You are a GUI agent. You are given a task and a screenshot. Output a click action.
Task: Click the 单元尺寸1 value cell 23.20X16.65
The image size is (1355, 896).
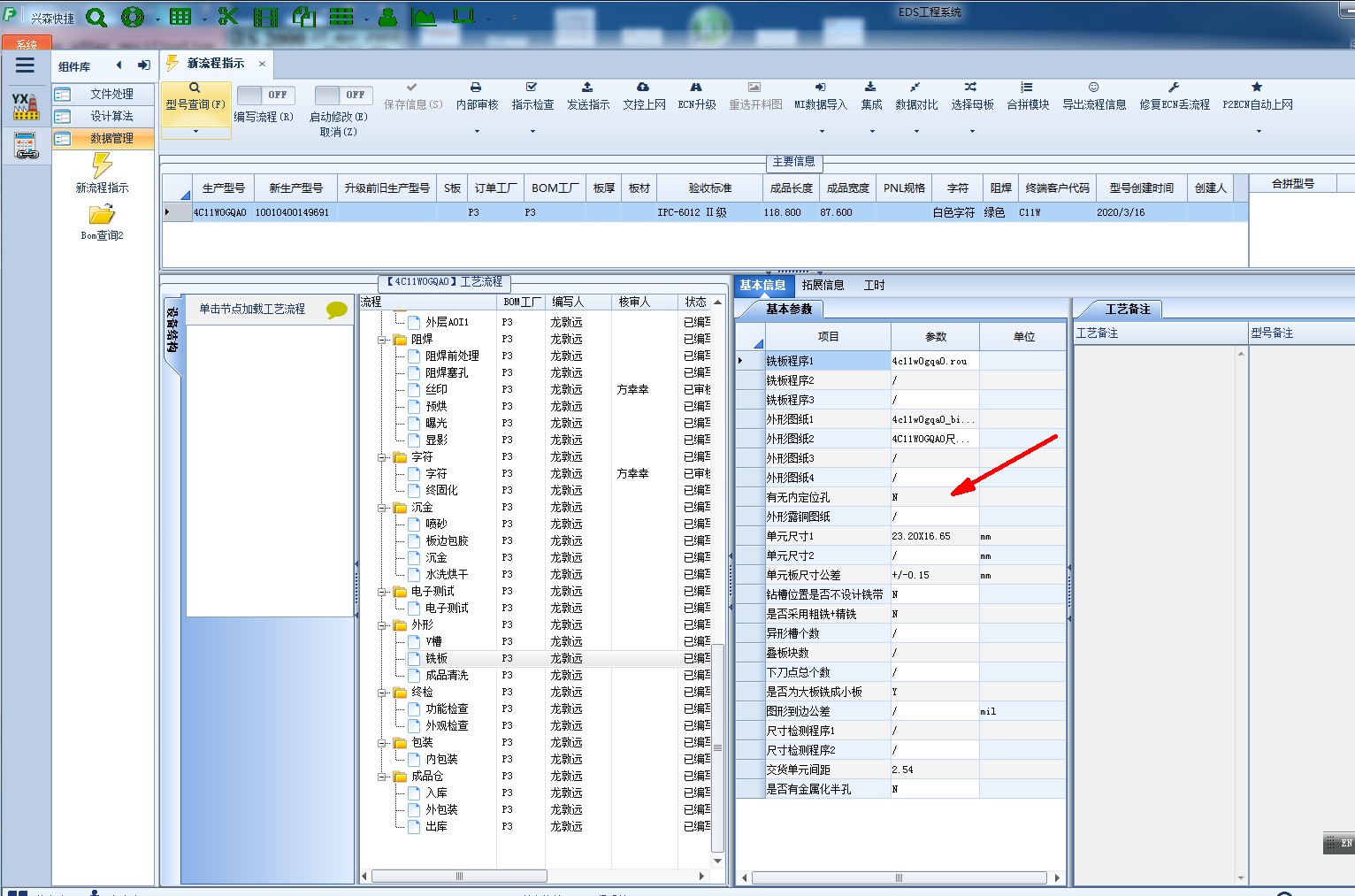pos(934,536)
